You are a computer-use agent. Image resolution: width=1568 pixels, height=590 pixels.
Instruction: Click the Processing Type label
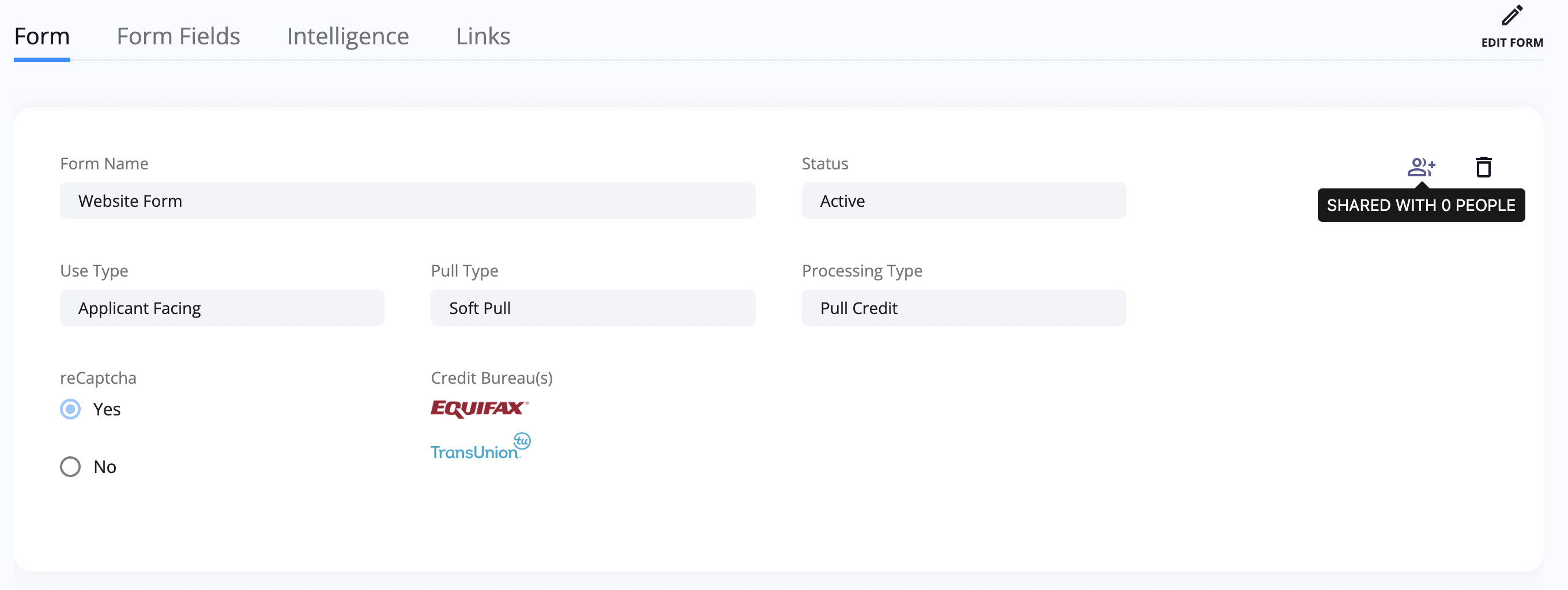click(x=862, y=271)
